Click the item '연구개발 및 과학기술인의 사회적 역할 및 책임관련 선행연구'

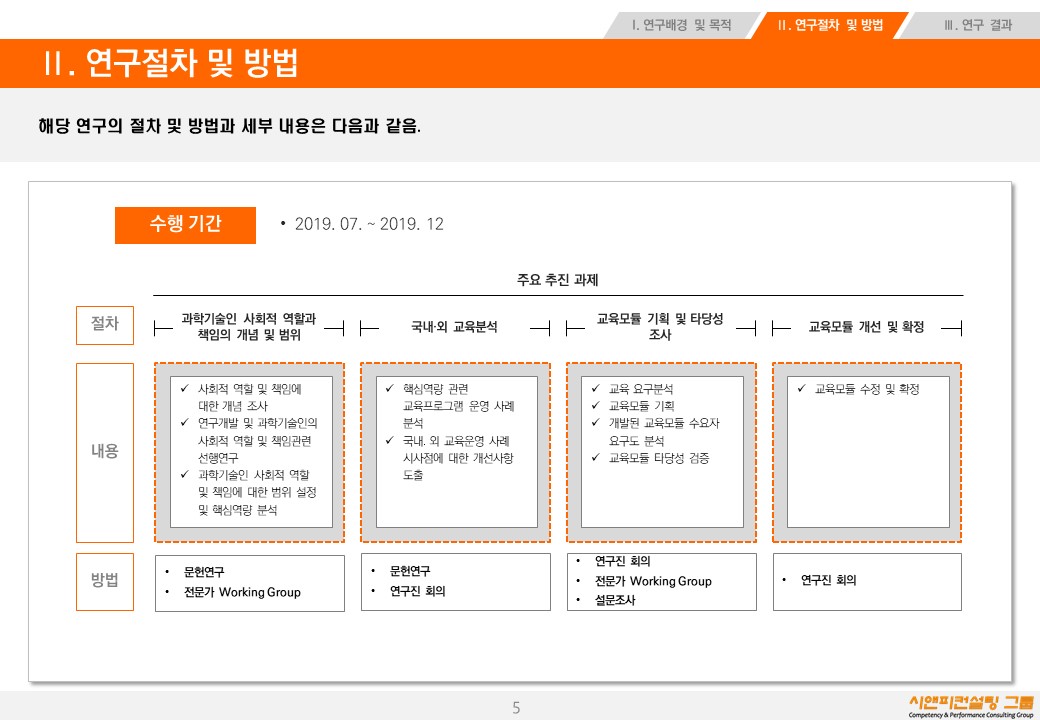[257, 440]
